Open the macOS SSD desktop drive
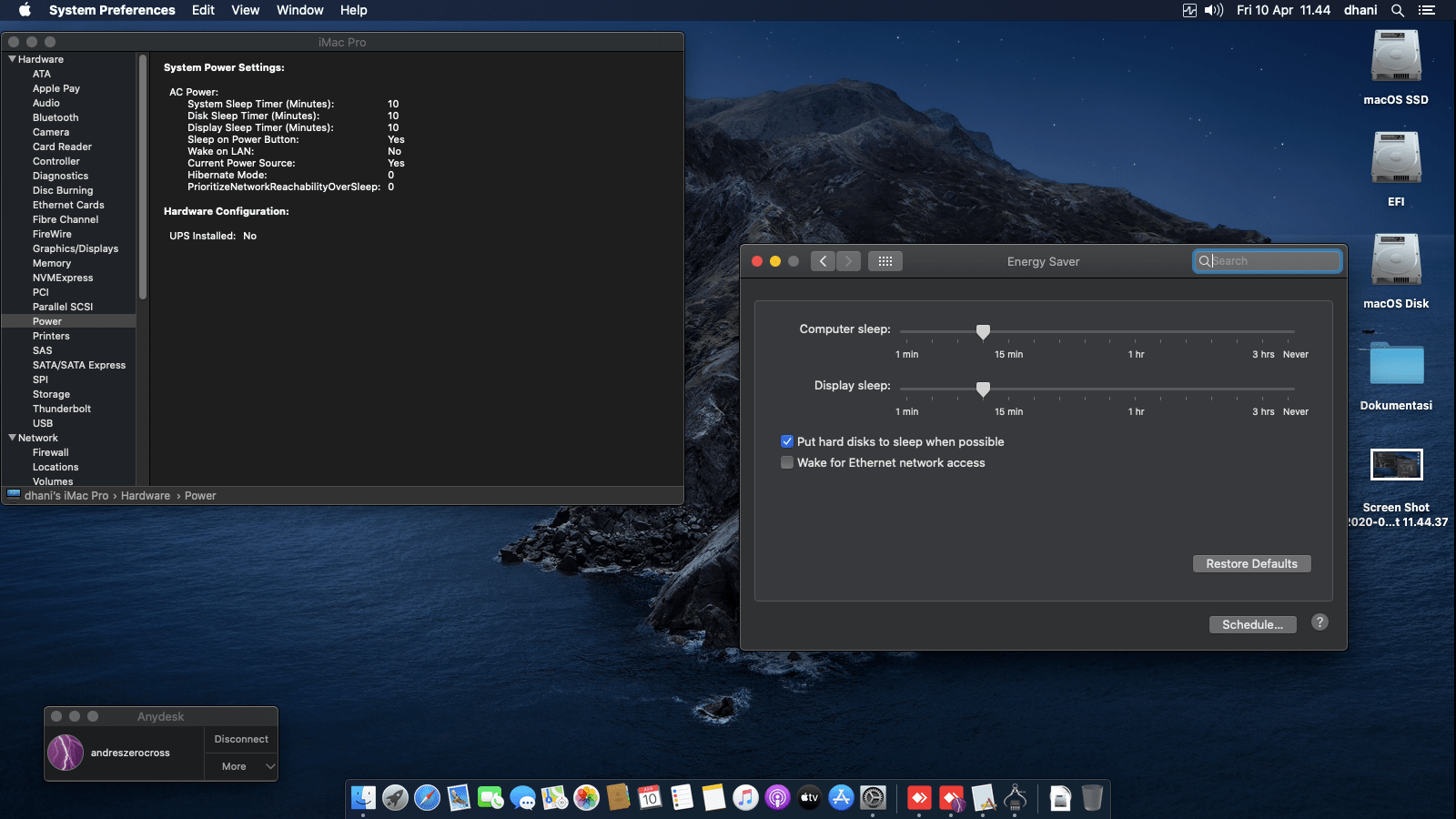1456x819 pixels. [1396, 57]
